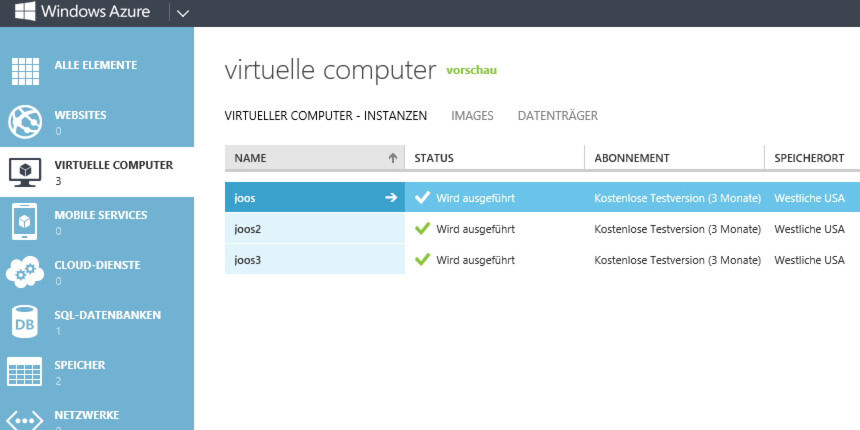Screen dimensions: 860x430
Task: Click the Websites globe icon
Action: tap(25, 122)
